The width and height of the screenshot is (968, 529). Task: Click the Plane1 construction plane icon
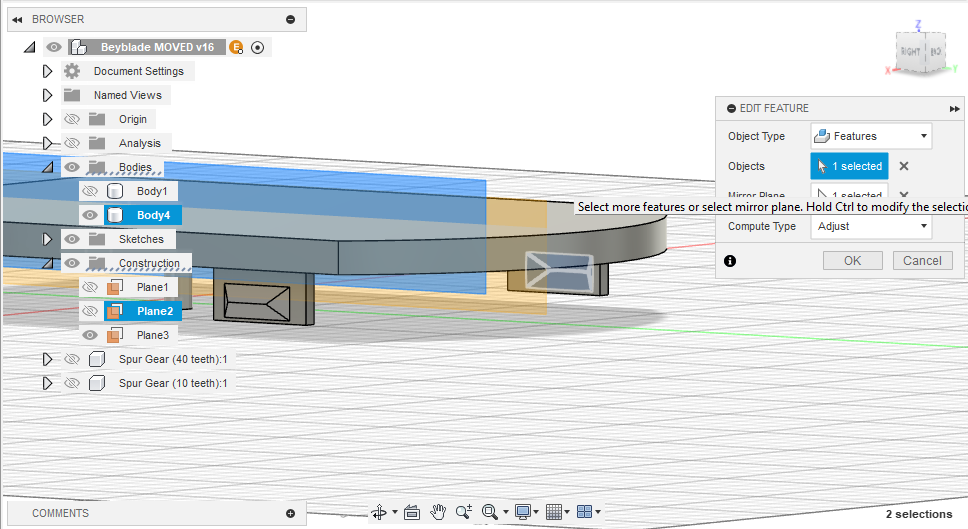[114, 287]
